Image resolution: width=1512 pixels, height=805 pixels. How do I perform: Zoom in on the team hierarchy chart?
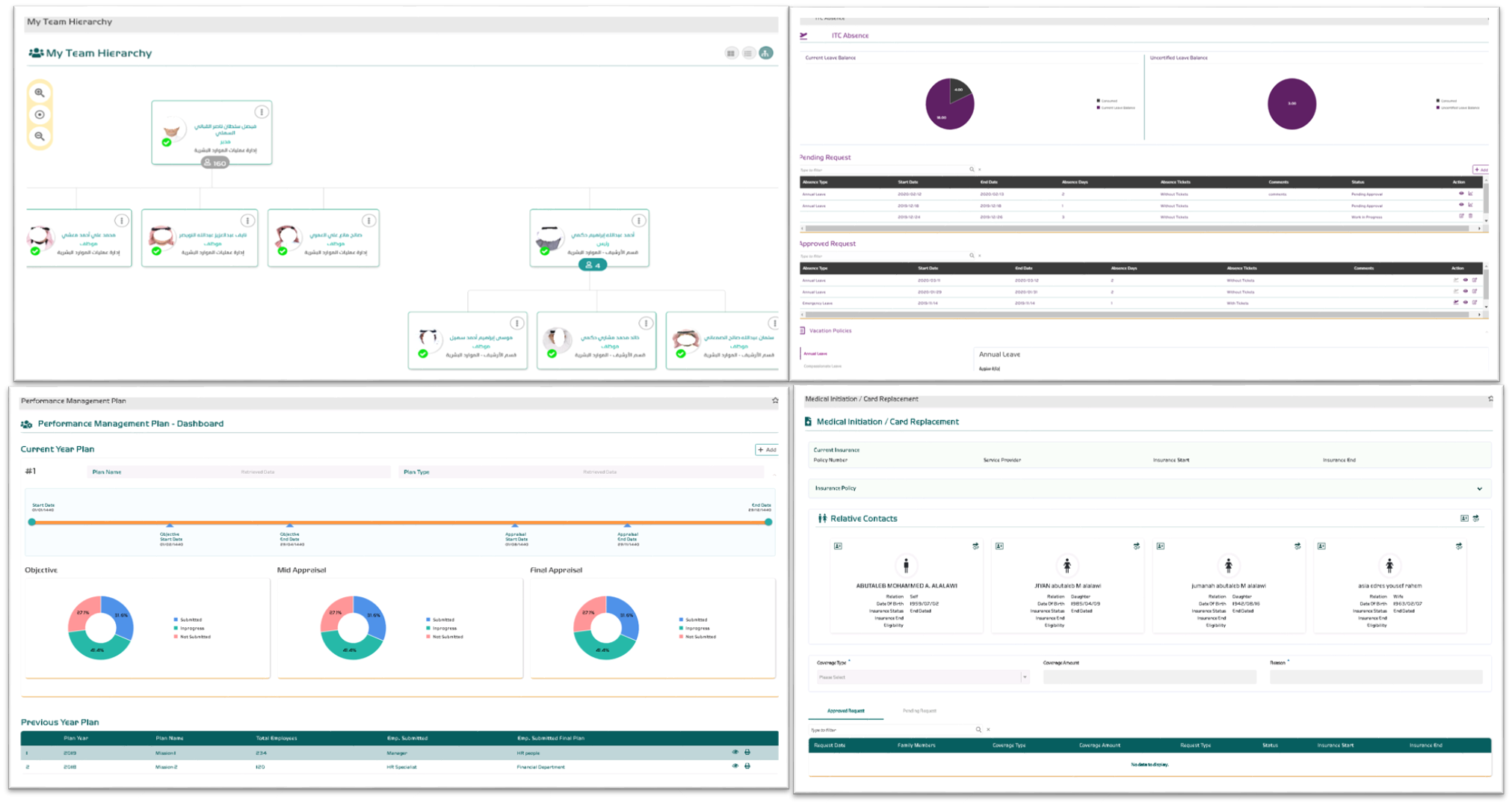[x=40, y=93]
